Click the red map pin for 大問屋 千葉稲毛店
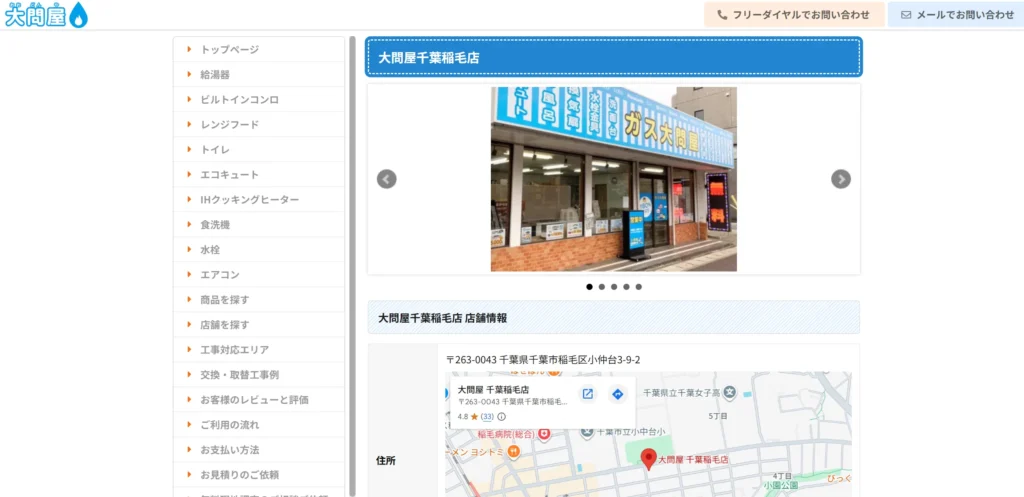 647,459
